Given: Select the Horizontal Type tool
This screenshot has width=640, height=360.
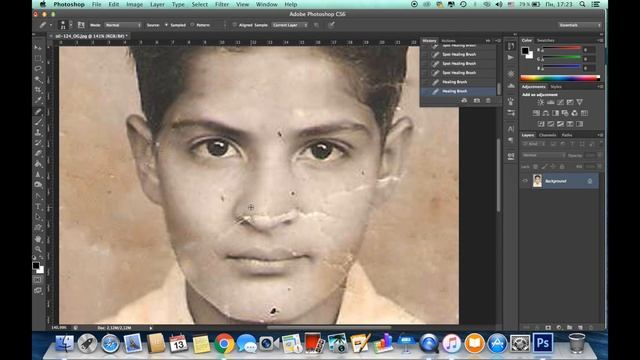Looking at the screenshot, I should 38,207.
